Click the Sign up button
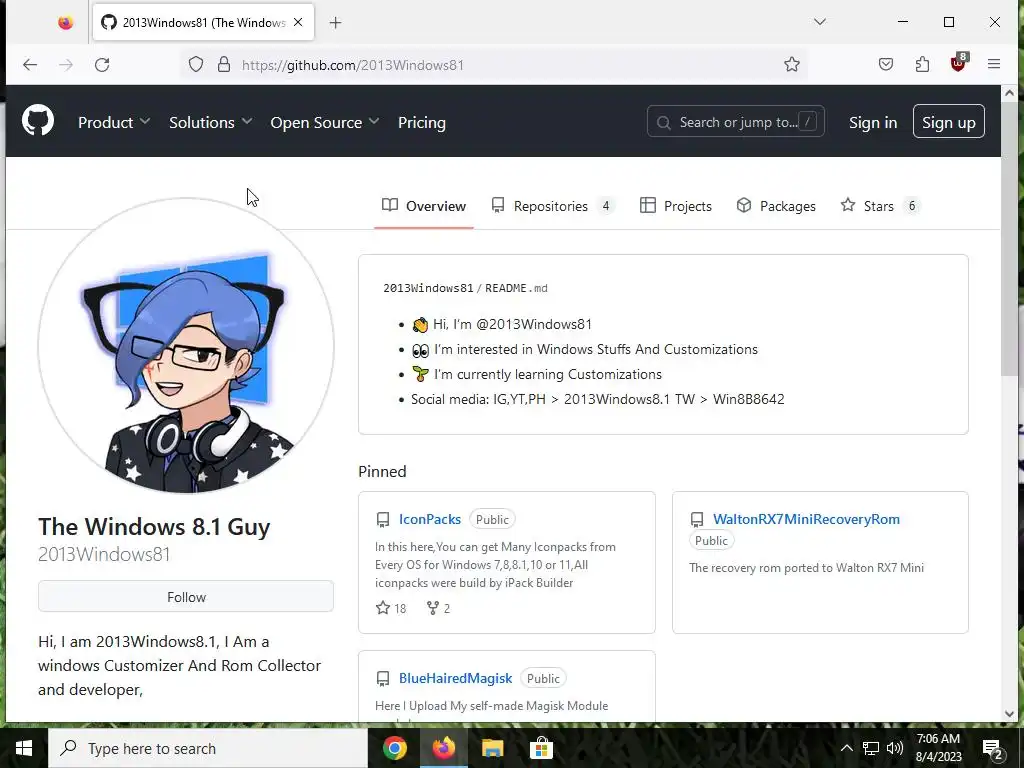The height and width of the screenshot is (768, 1024). [x=948, y=122]
